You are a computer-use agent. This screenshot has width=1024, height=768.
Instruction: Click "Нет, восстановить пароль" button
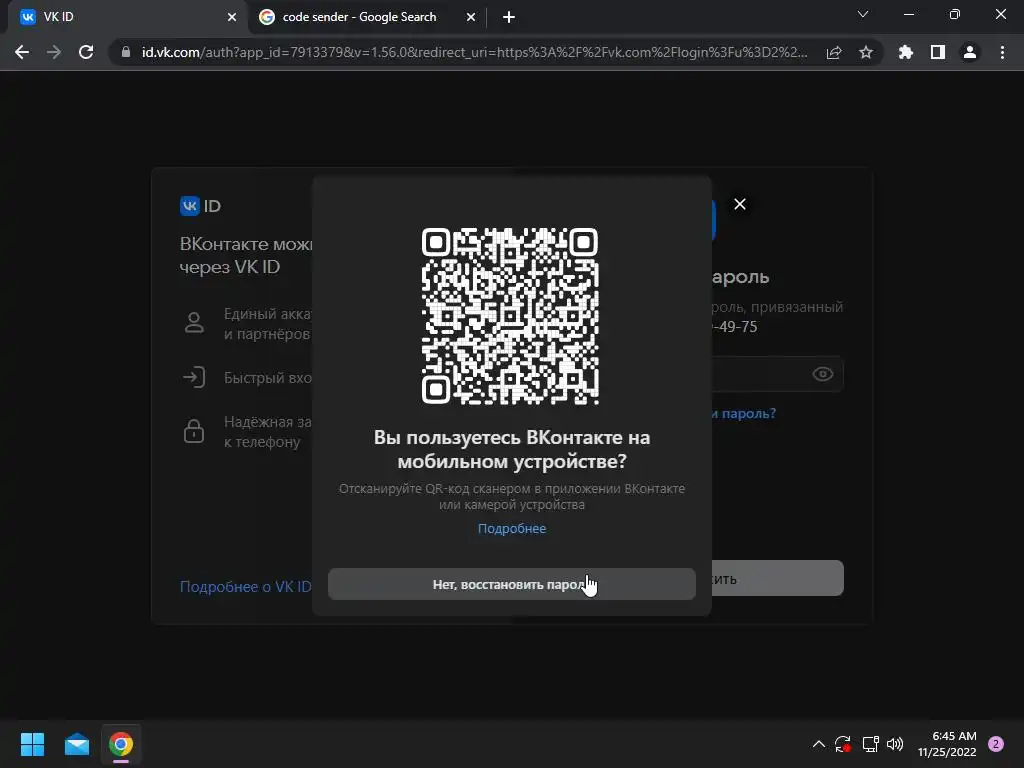[x=511, y=584]
